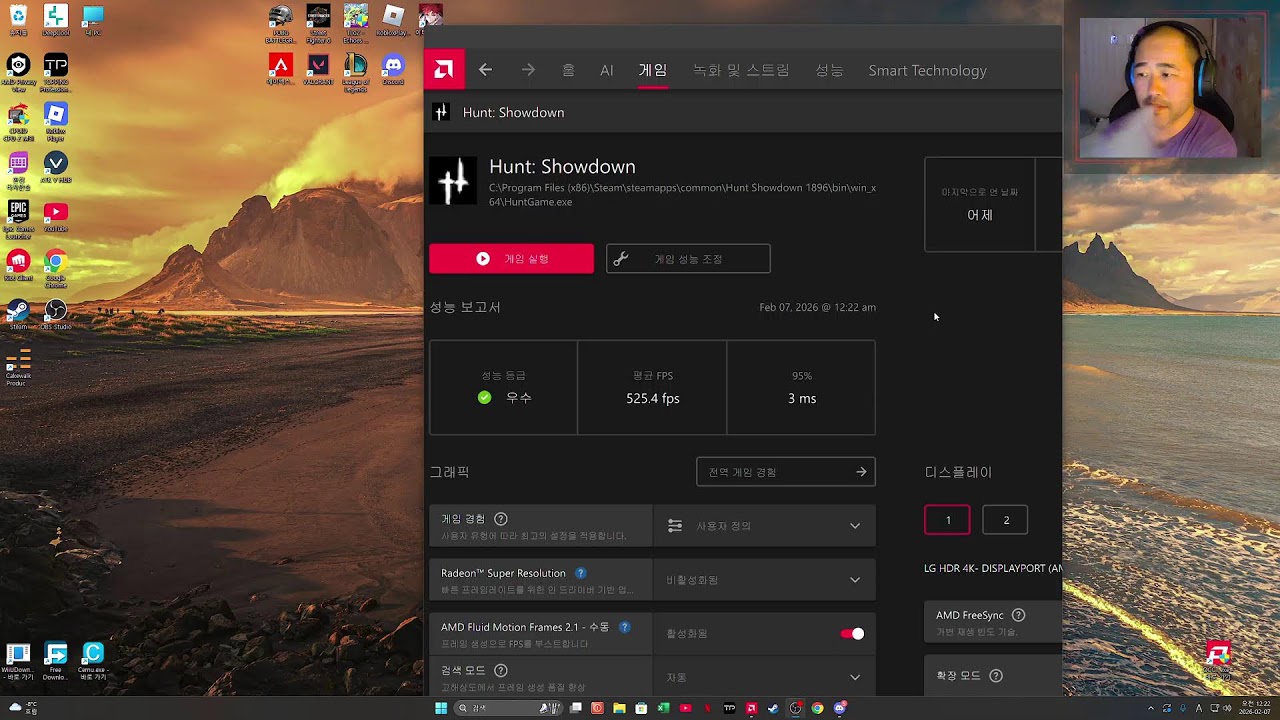
Task: Go back with the left arrow
Action: tap(485, 70)
